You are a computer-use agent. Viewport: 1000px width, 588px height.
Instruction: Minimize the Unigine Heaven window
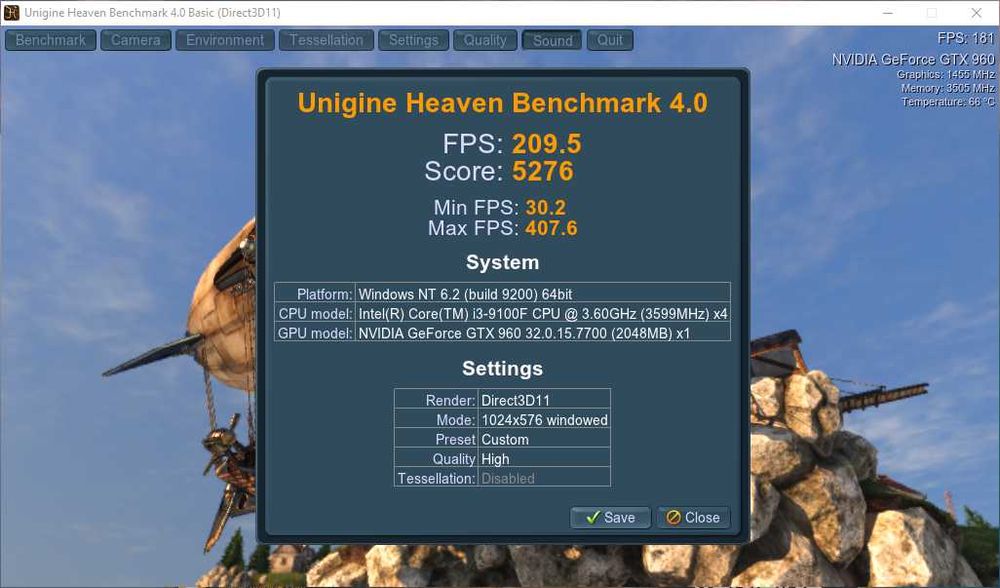click(x=888, y=13)
